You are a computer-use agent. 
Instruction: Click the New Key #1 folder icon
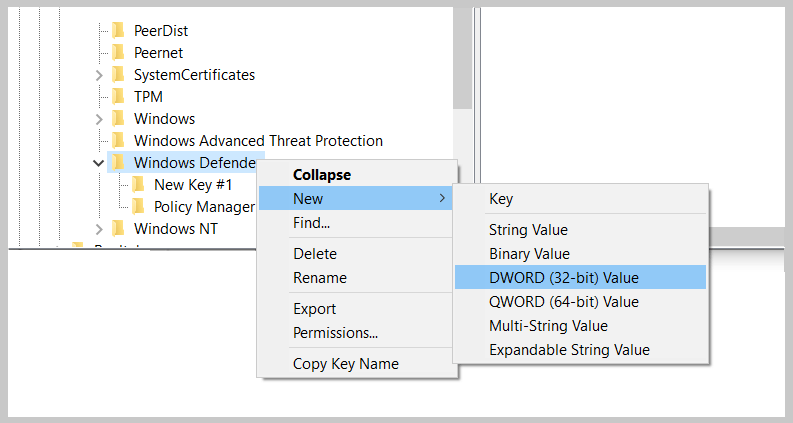pyautogui.click(x=138, y=184)
